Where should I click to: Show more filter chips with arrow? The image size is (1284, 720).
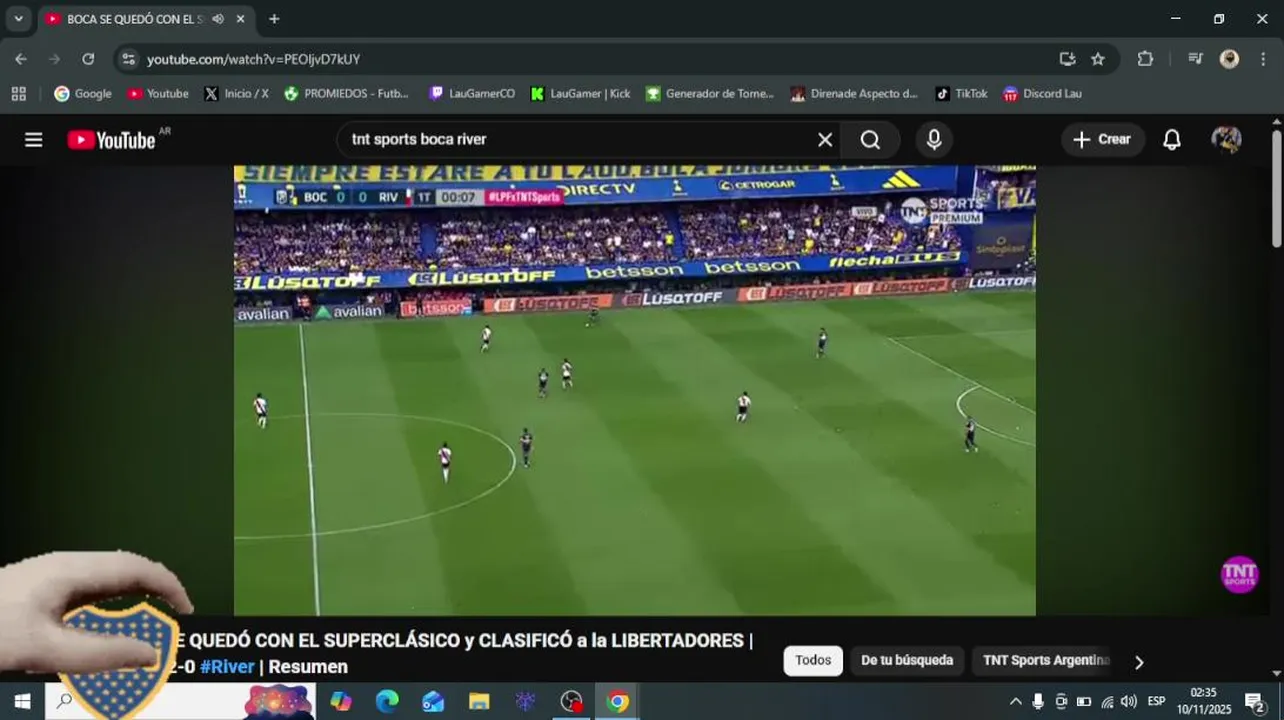pyautogui.click(x=1138, y=661)
